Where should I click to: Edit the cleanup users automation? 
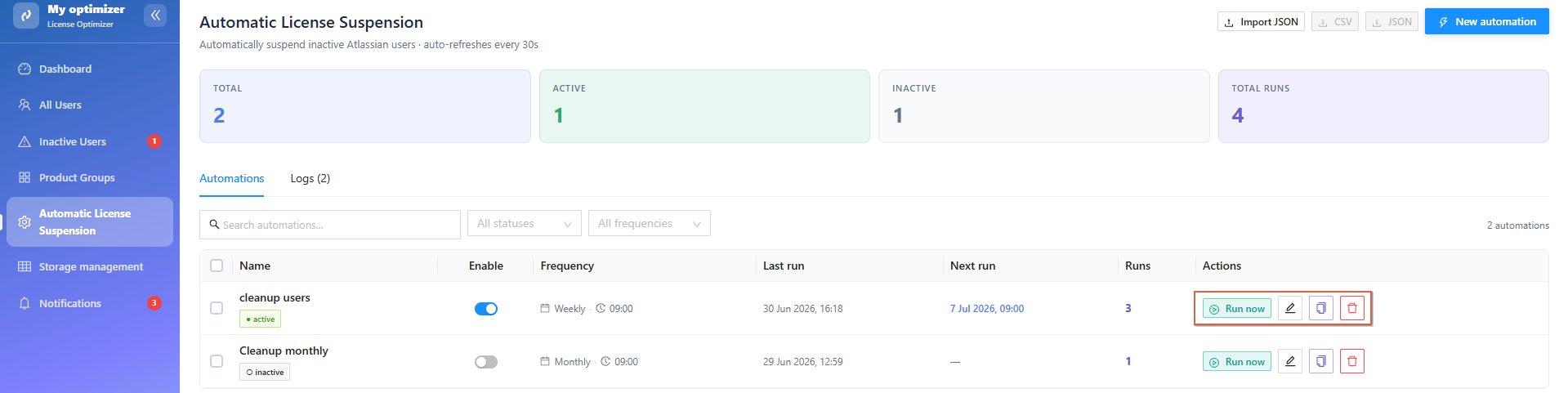point(1290,308)
